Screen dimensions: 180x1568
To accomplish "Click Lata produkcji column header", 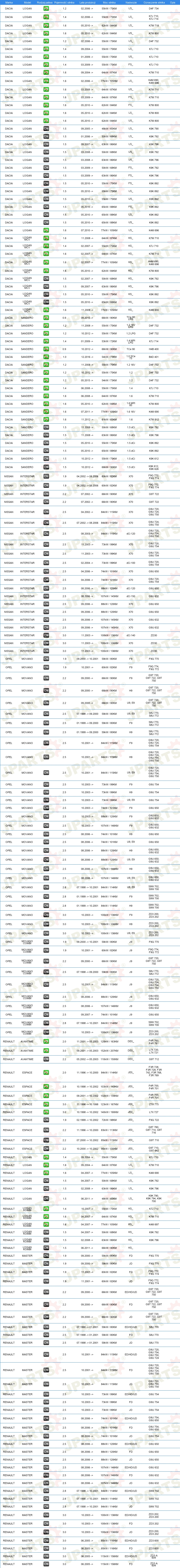I will [87, 3].
